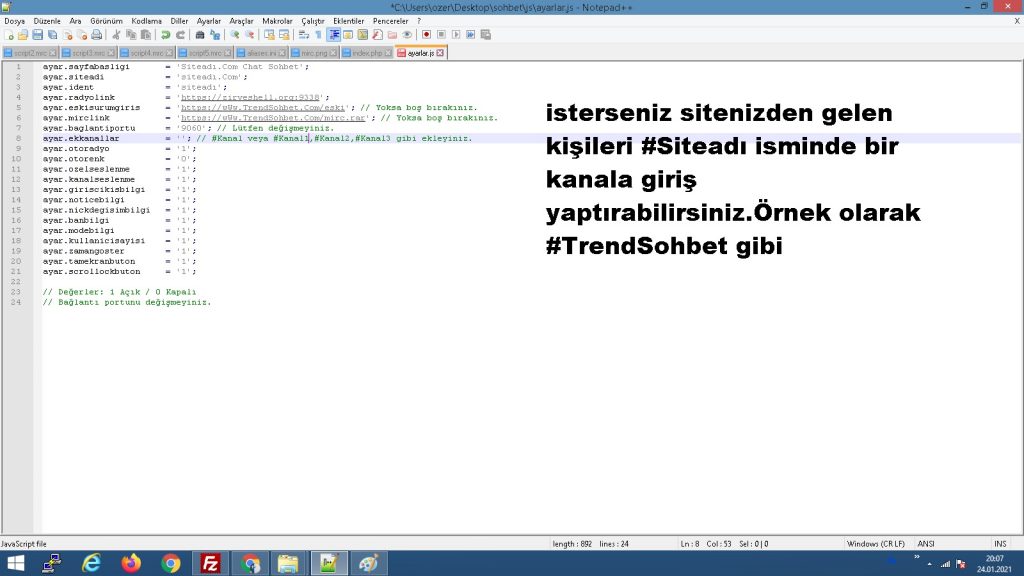
Task: Switch to the script2.mrc tab
Action: tap(30, 53)
